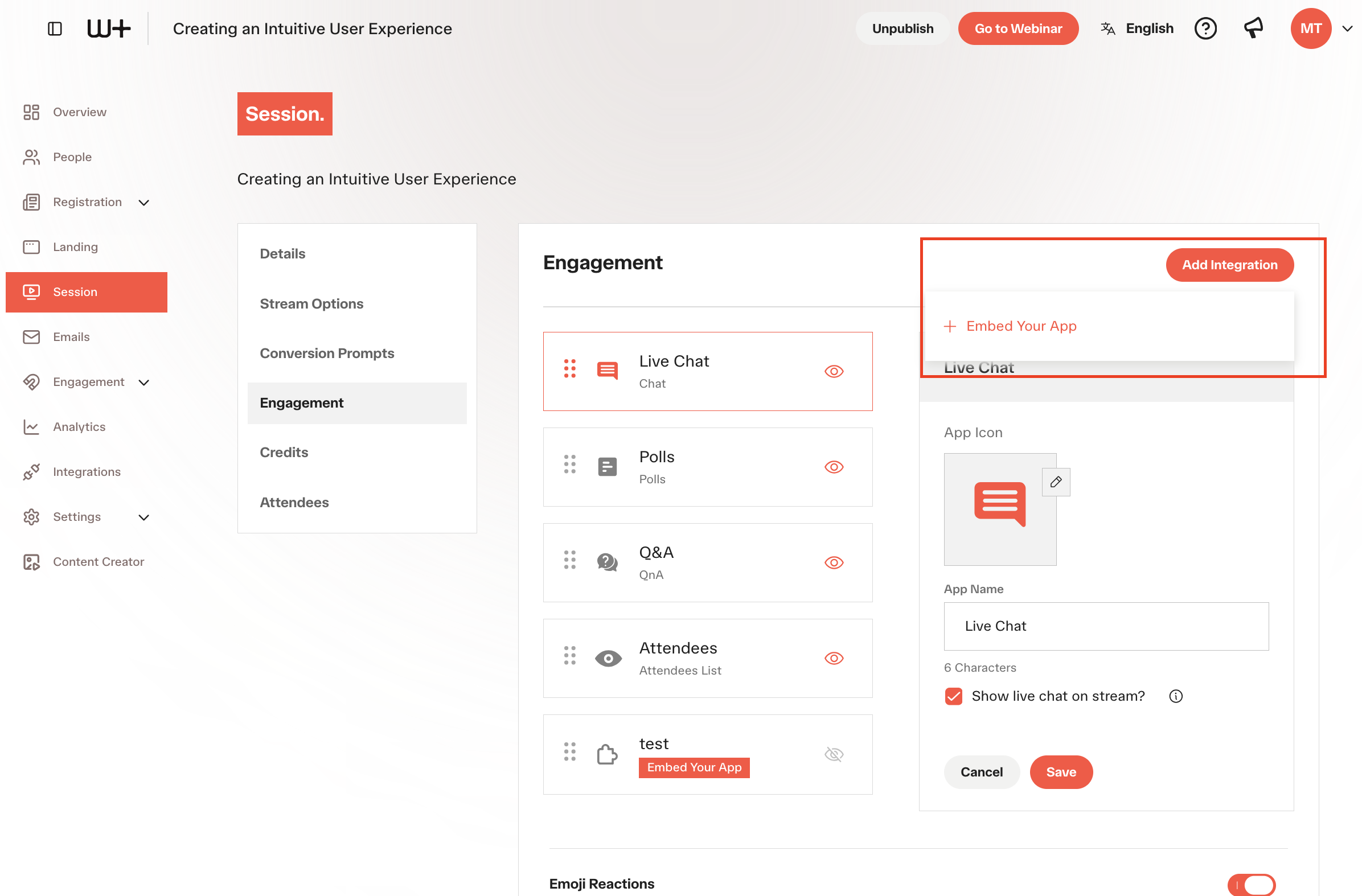This screenshot has width=1362, height=896.
Task: Grab the test app drag handle
Action: pyautogui.click(x=569, y=751)
